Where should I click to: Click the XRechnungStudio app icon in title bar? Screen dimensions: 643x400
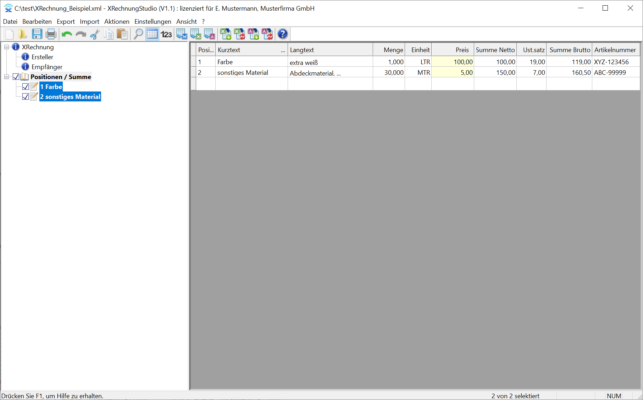(x=8, y=8)
